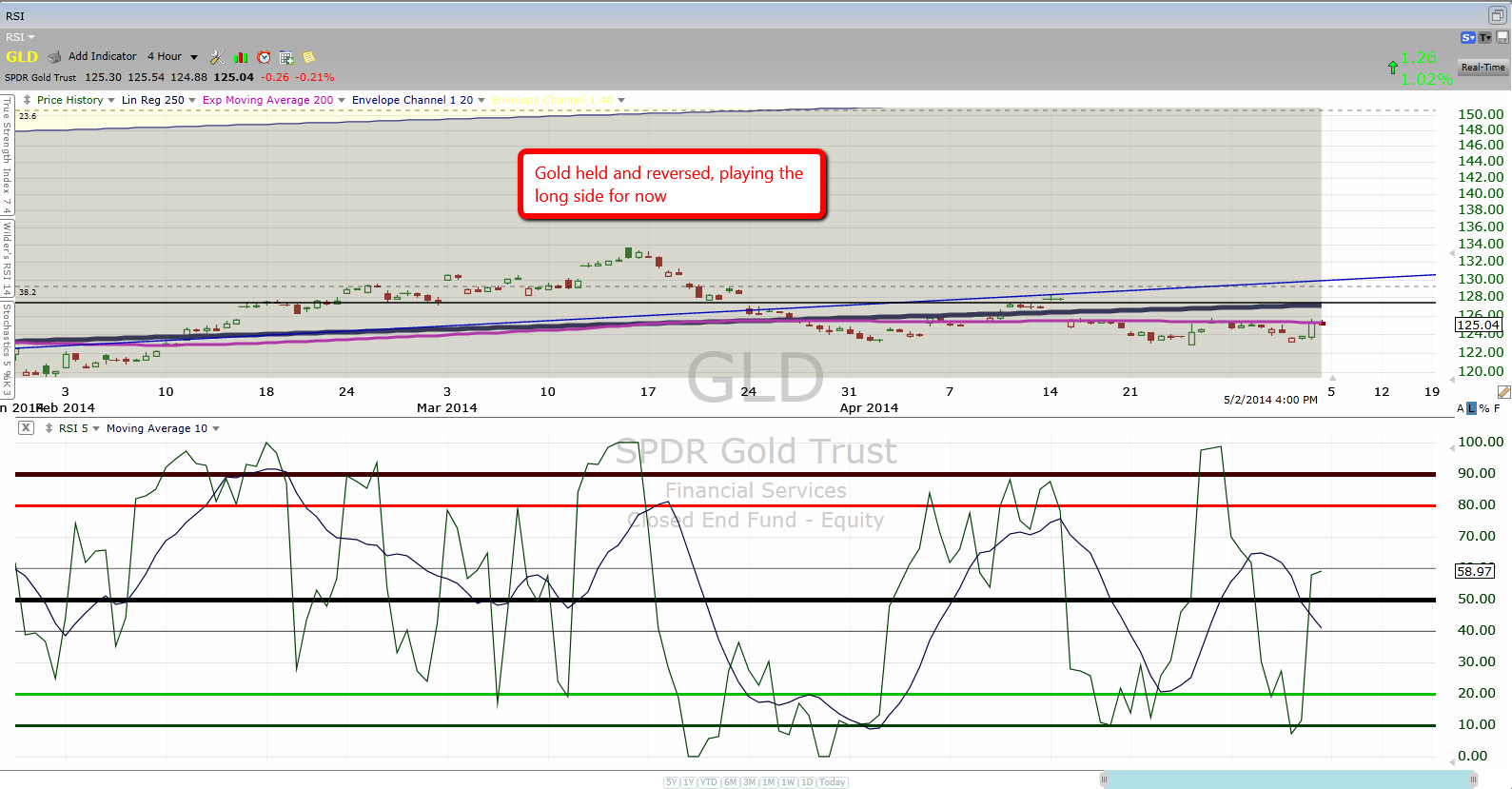
Task: Open the yellow notes icon
Action: coord(308,57)
